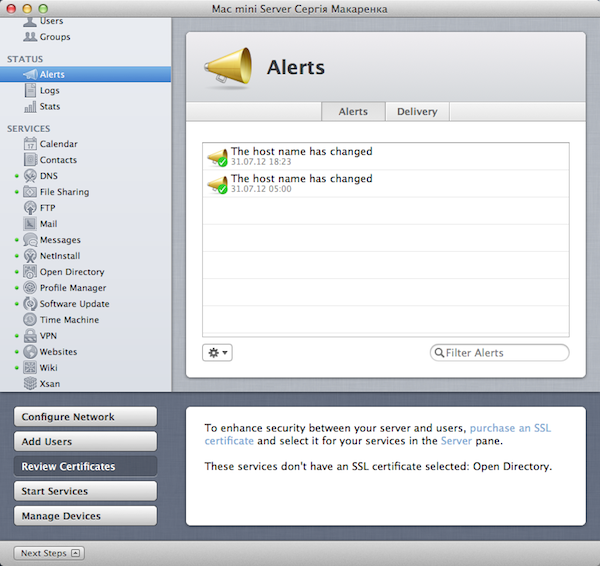The image size is (600, 566).
Task: Click the NetInstall text label
Action: point(60,256)
